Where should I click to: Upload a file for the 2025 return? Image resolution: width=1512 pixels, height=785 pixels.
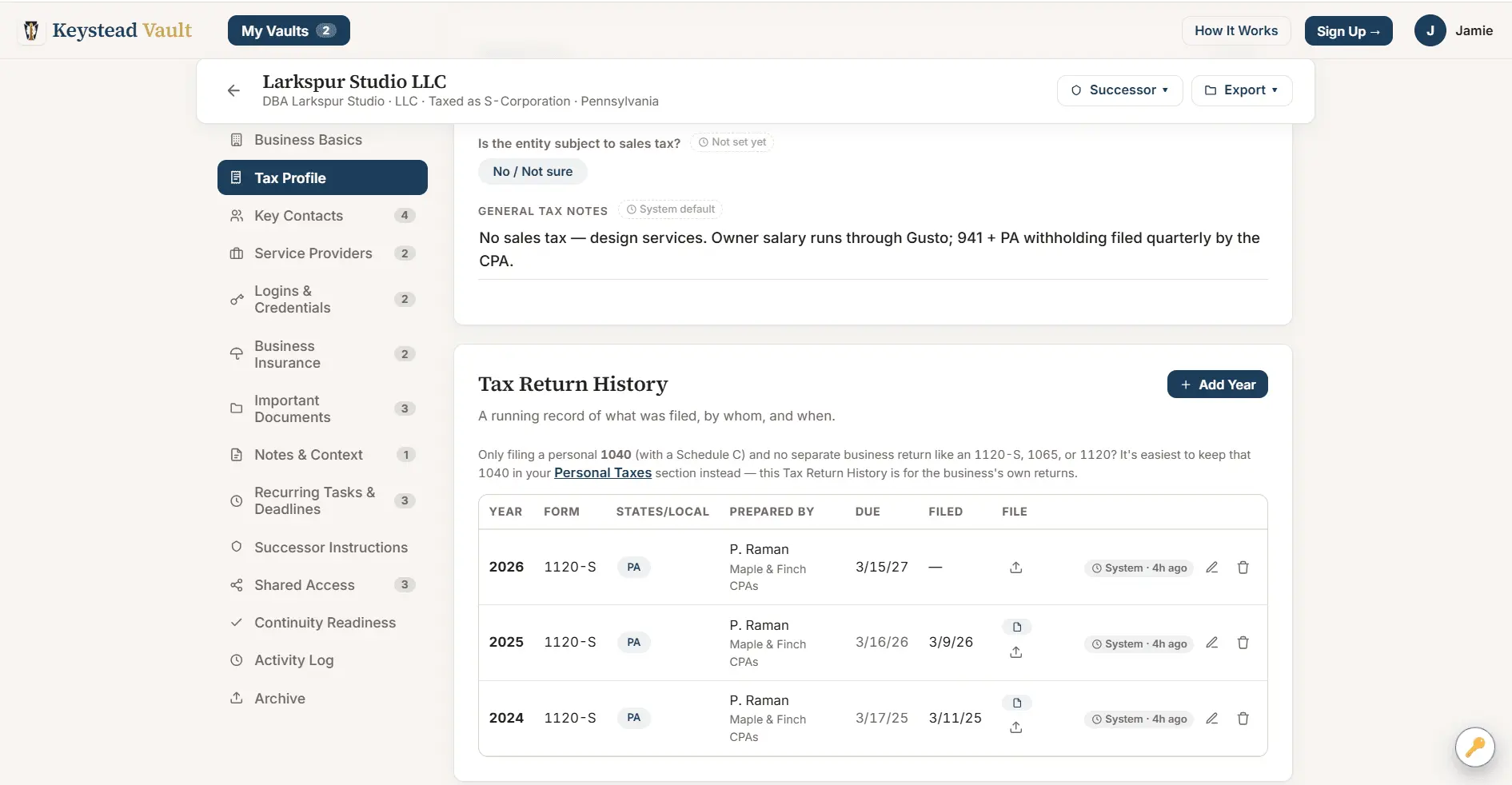coord(1016,652)
